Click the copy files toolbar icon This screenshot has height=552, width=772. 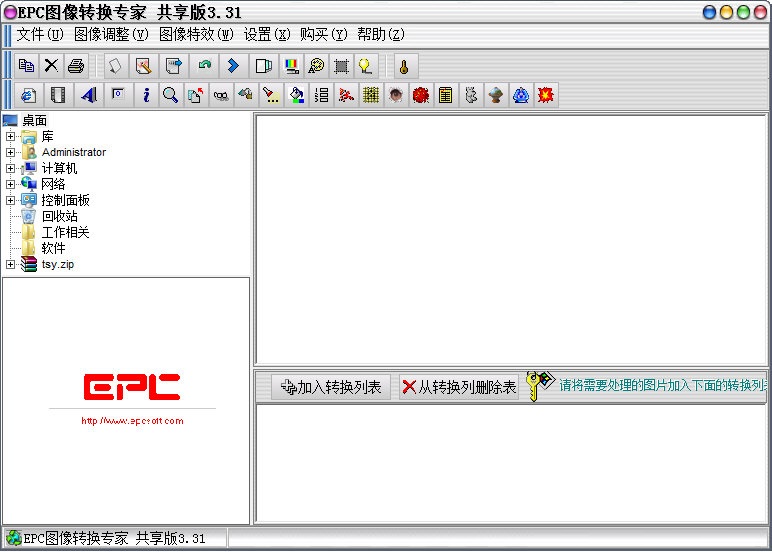pyautogui.click(x=26, y=65)
